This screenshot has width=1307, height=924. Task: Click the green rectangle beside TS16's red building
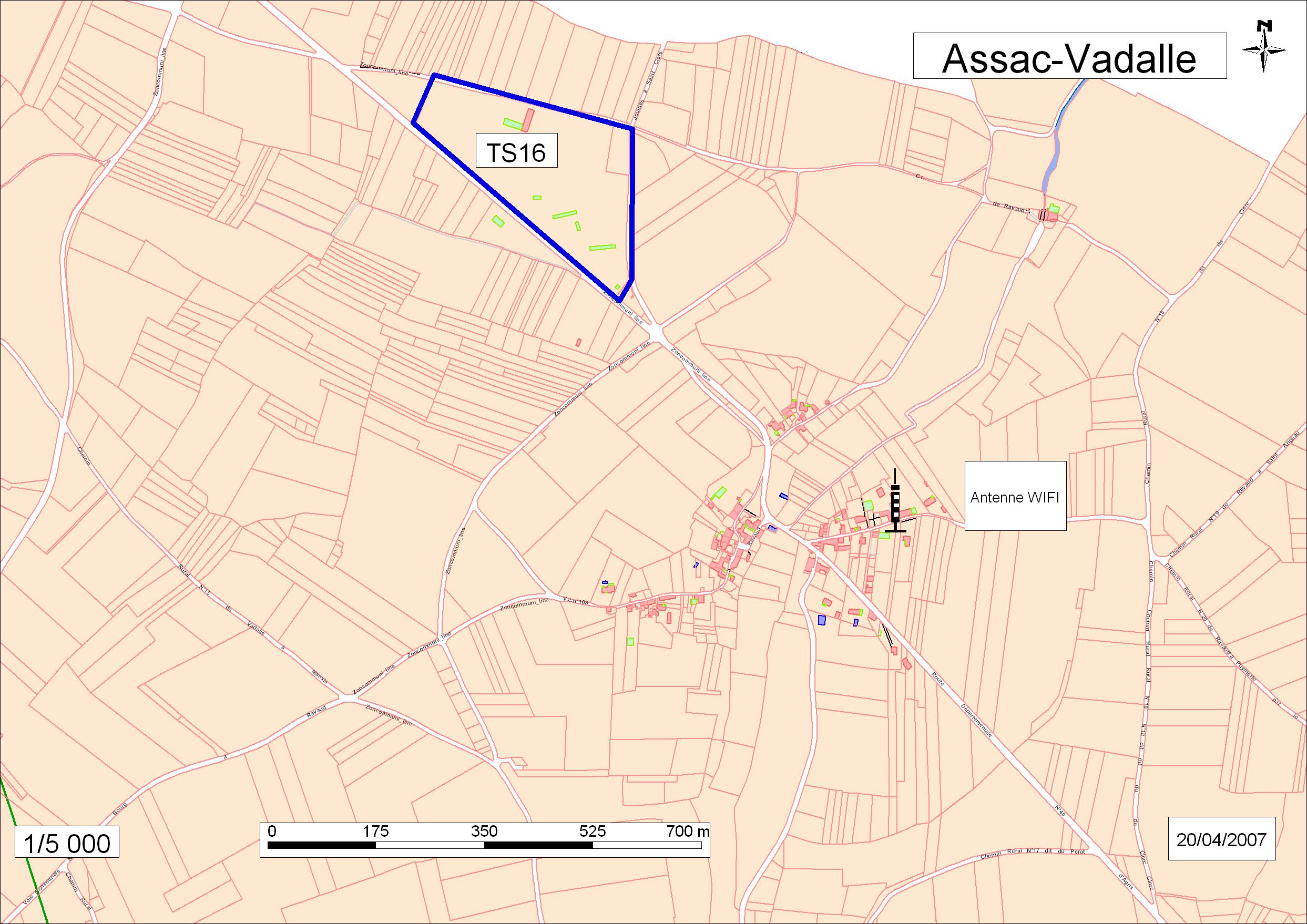(513, 124)
